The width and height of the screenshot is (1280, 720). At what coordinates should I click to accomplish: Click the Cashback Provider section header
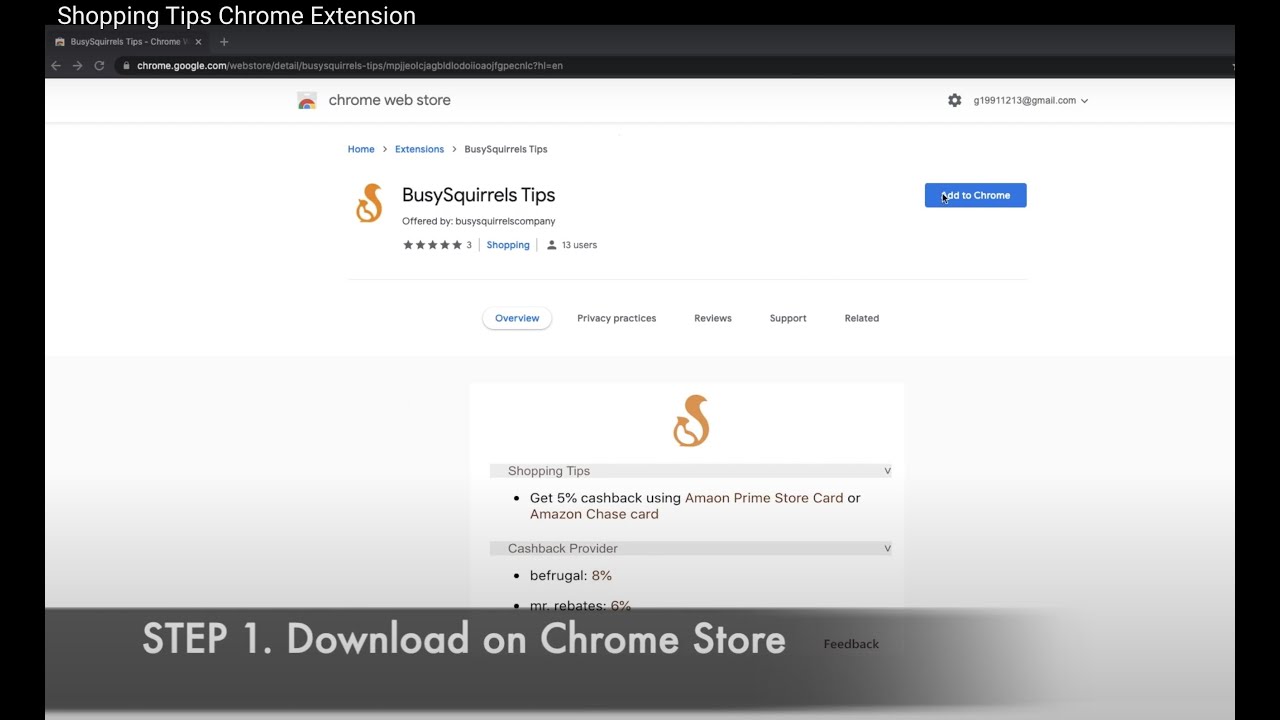691,548
